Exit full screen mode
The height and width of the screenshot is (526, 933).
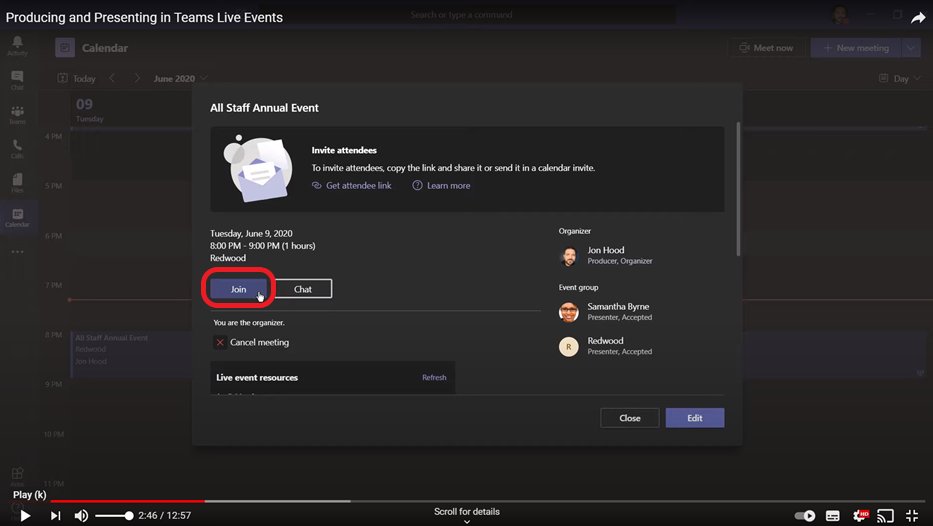click(x=912, y=515)
